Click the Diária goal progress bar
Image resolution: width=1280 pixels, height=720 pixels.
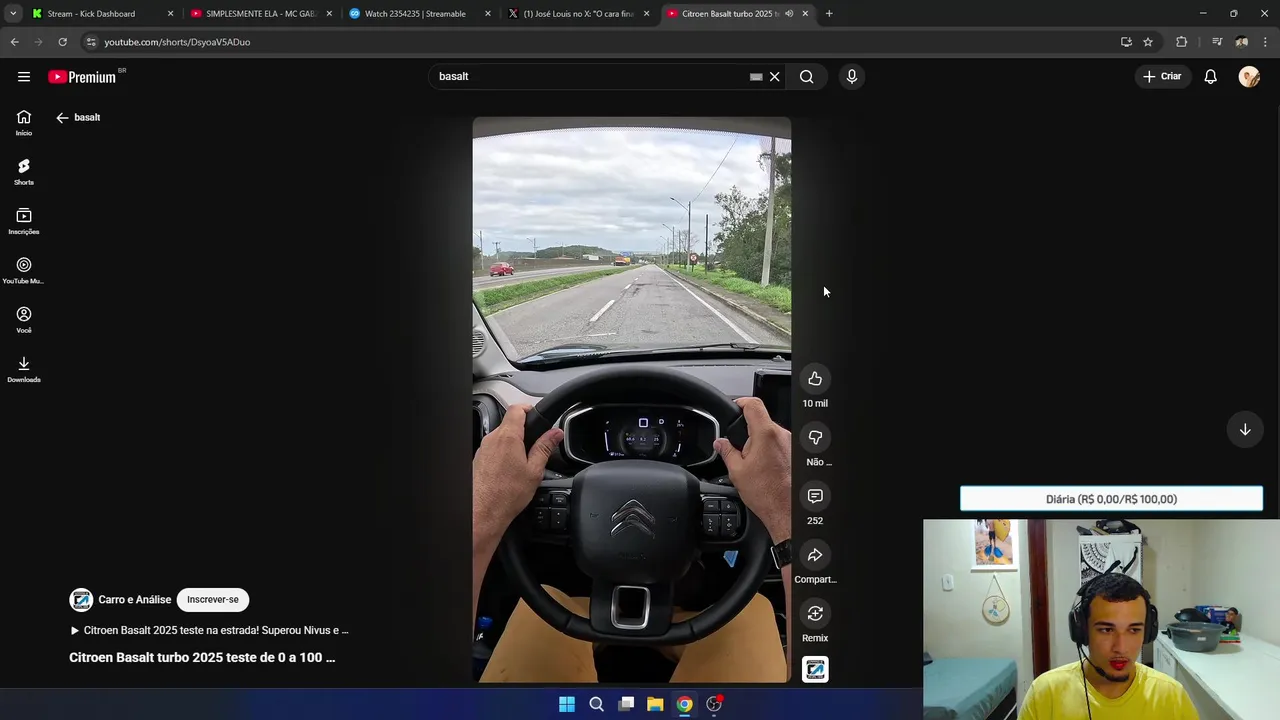coord(1111,499)
